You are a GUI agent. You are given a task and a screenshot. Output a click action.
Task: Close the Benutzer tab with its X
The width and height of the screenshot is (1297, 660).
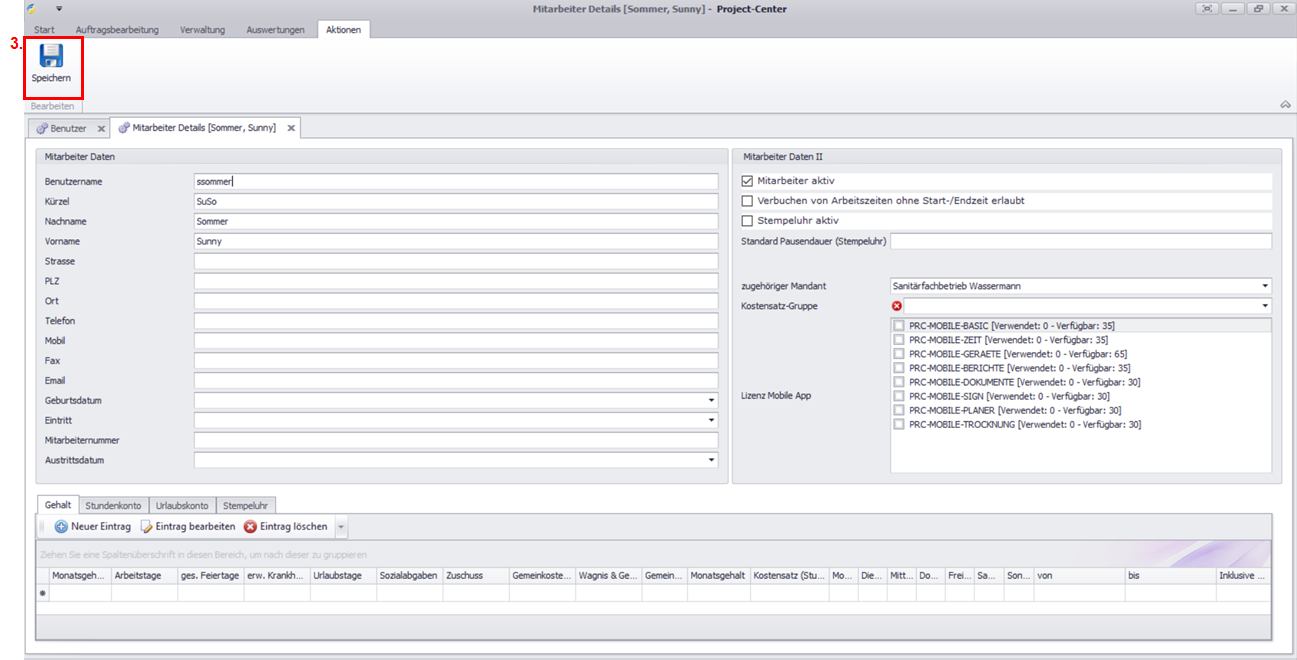tap(101, 129)
